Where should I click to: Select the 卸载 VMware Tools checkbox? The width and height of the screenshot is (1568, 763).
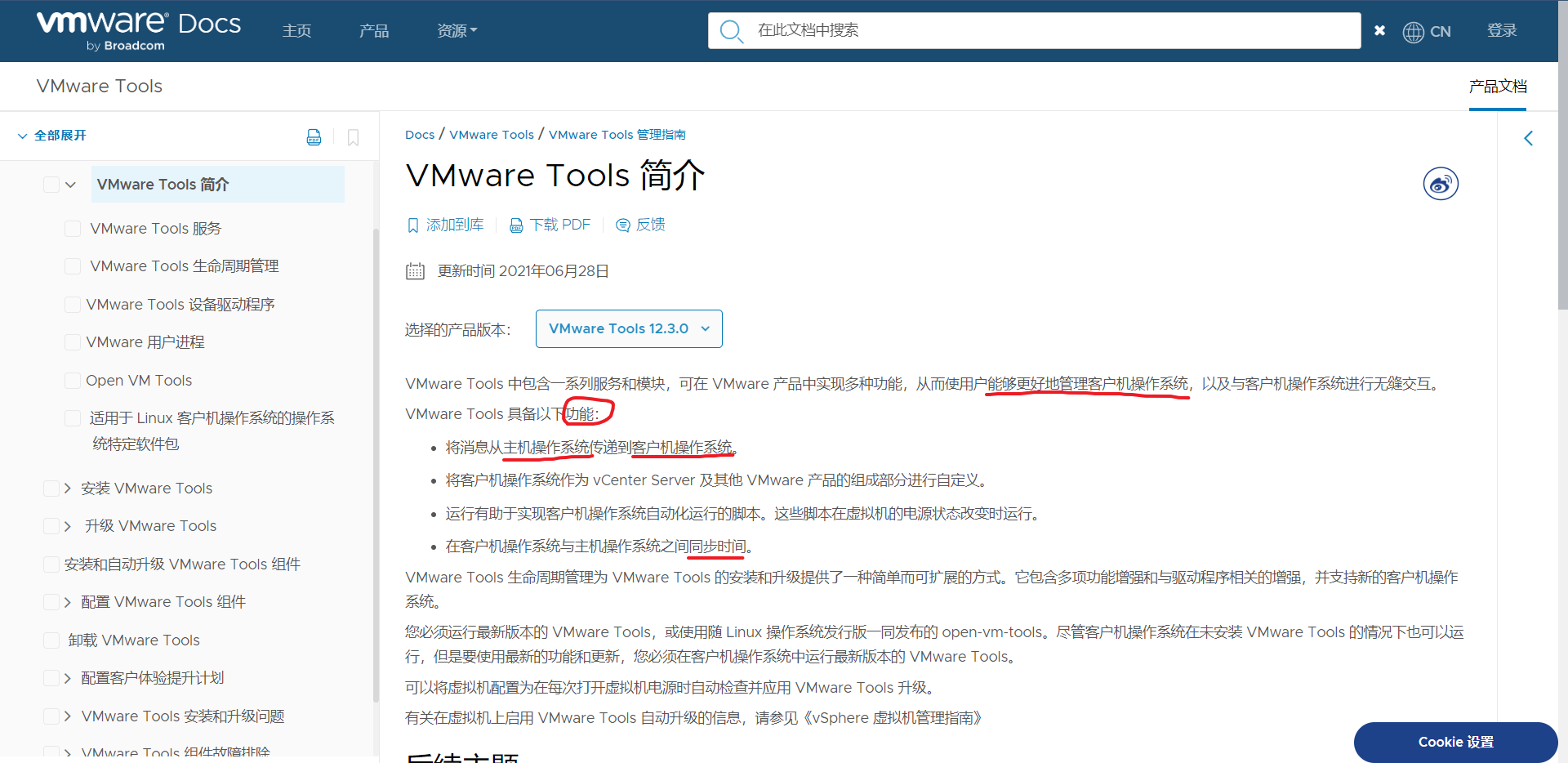(51, 640)
